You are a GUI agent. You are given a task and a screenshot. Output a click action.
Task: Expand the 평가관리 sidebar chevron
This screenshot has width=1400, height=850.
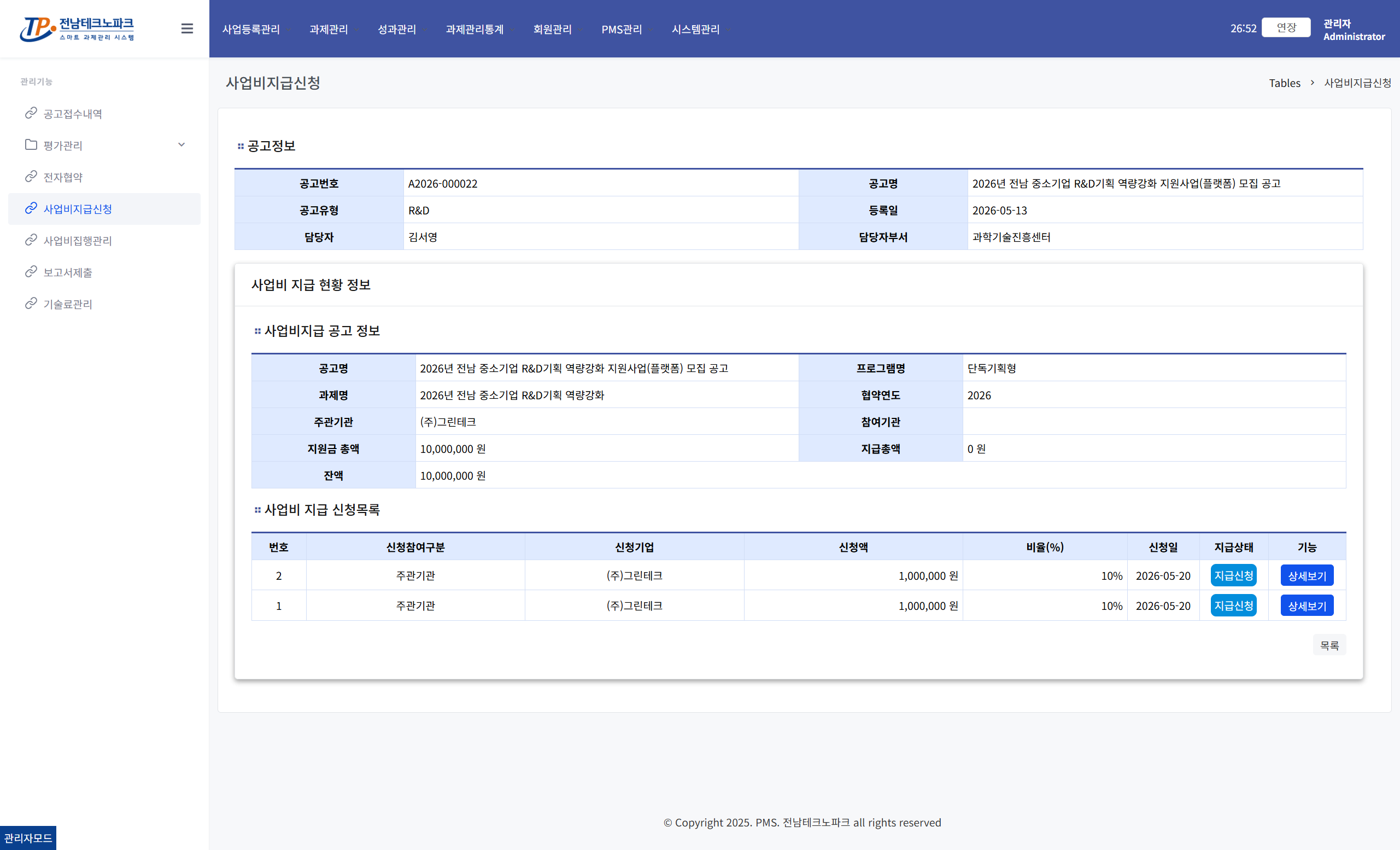click(x=182, y=145)
